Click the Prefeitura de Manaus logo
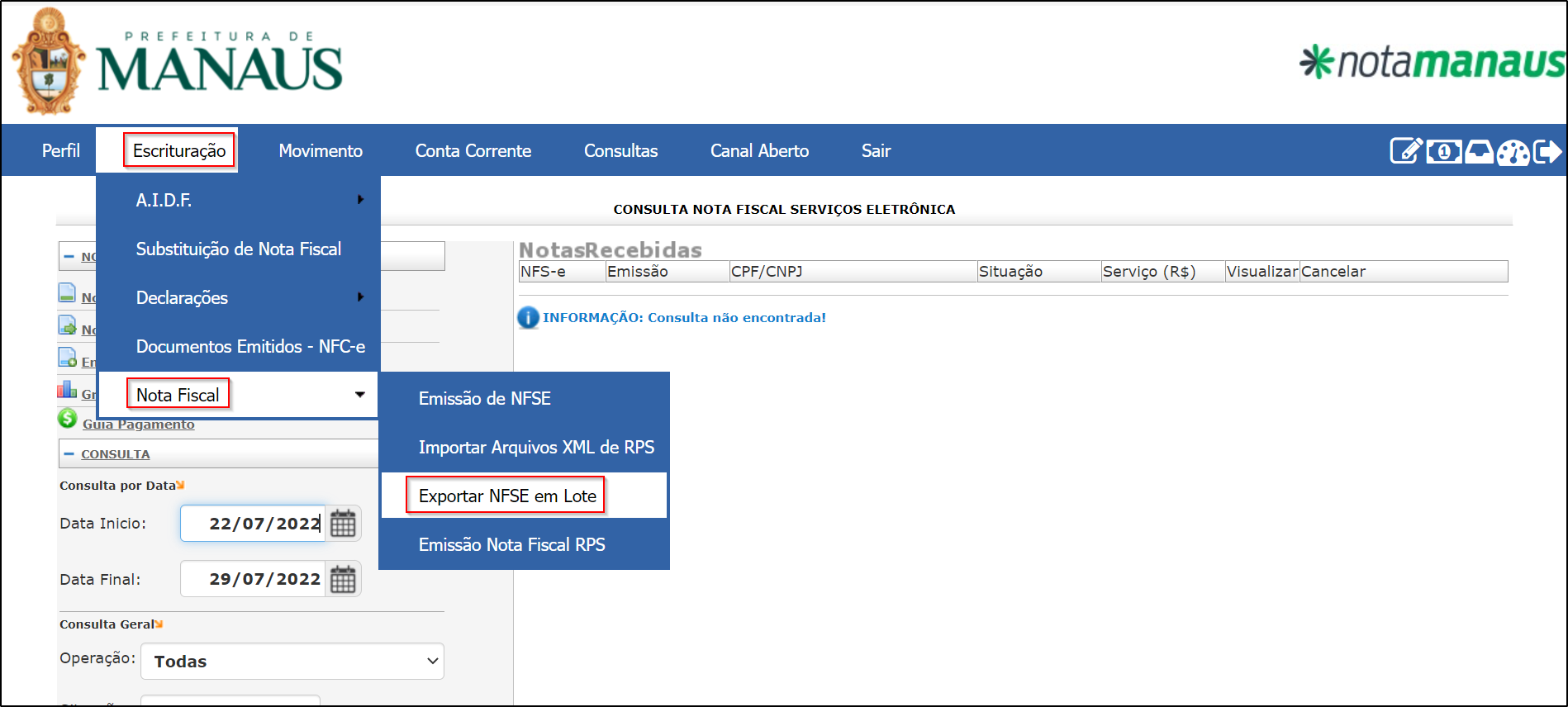 pyautogui.click(x=177, y=62)
